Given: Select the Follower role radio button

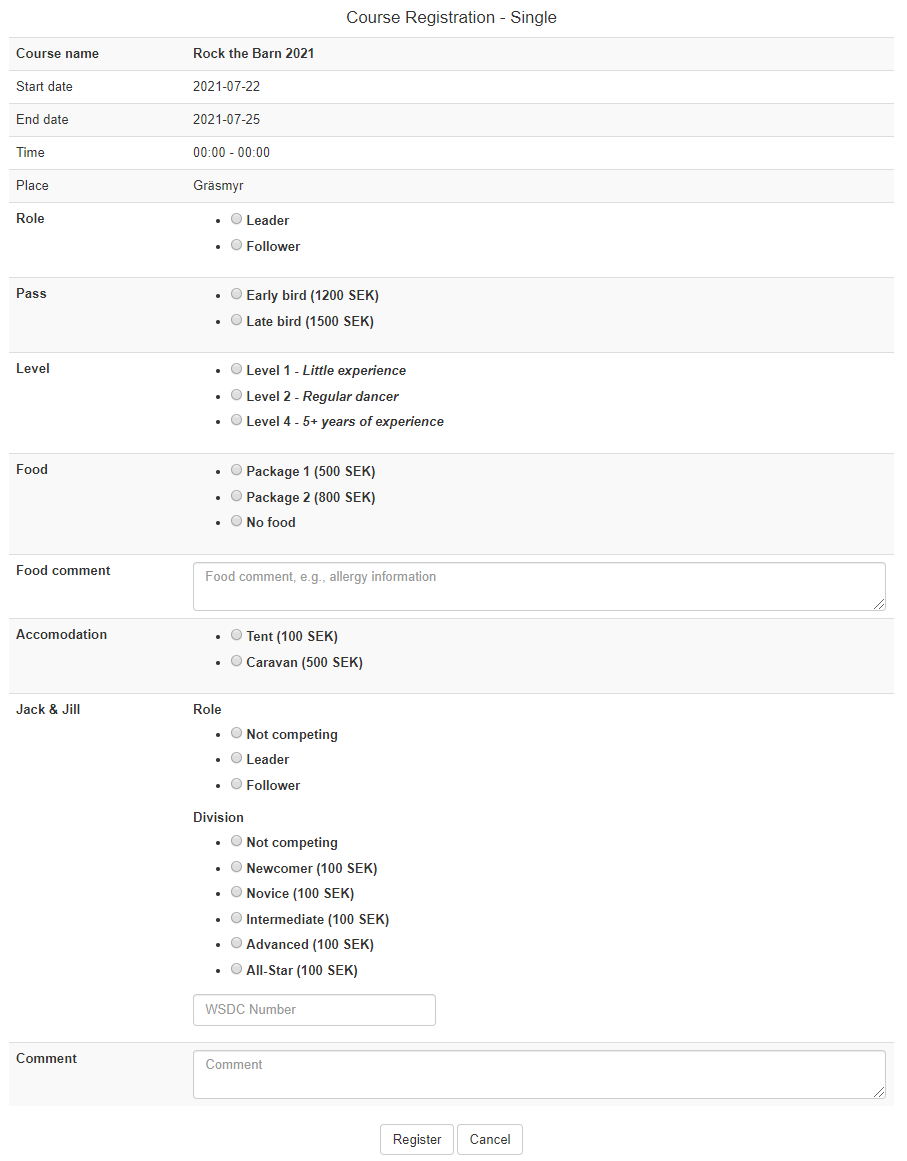Looking at the screenshot, I should pos(236,244).
